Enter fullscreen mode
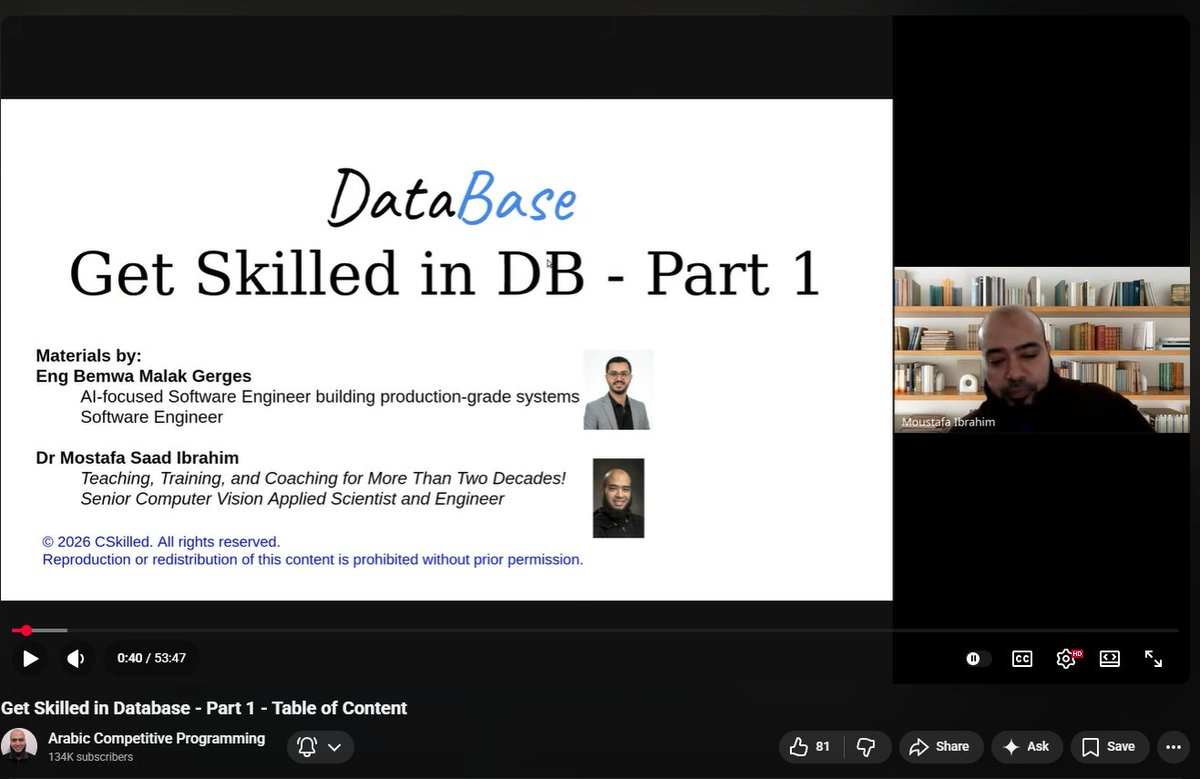This screenshot has width=1200, height=779. tap(1153, 659)
